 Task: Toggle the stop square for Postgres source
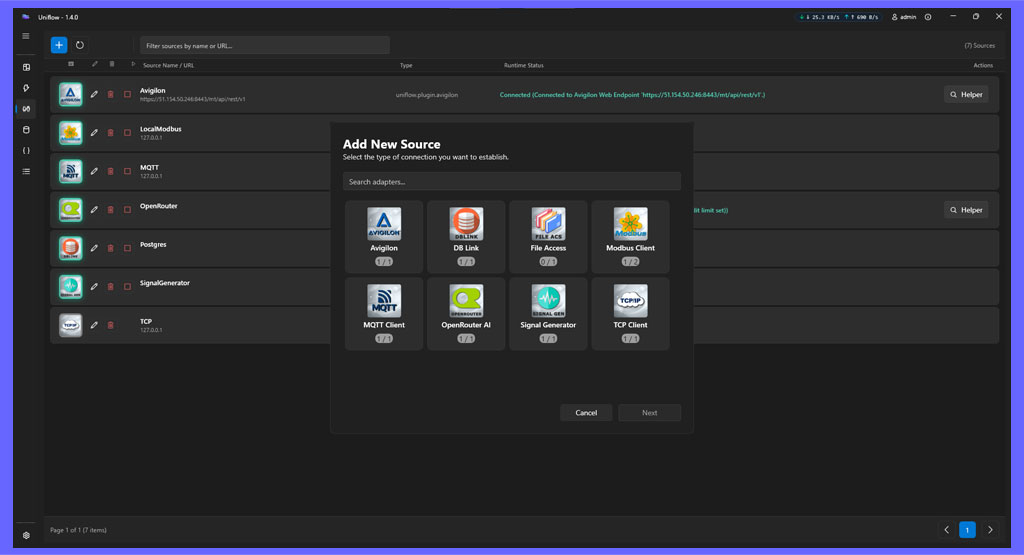pos(127,248)
